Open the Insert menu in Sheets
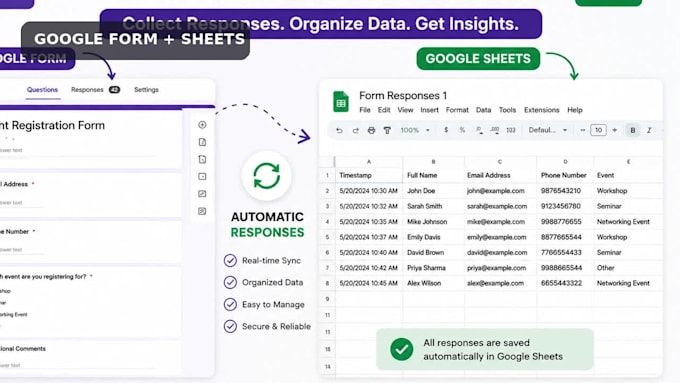This screenshot has height=383, width=680. [429, 110]
